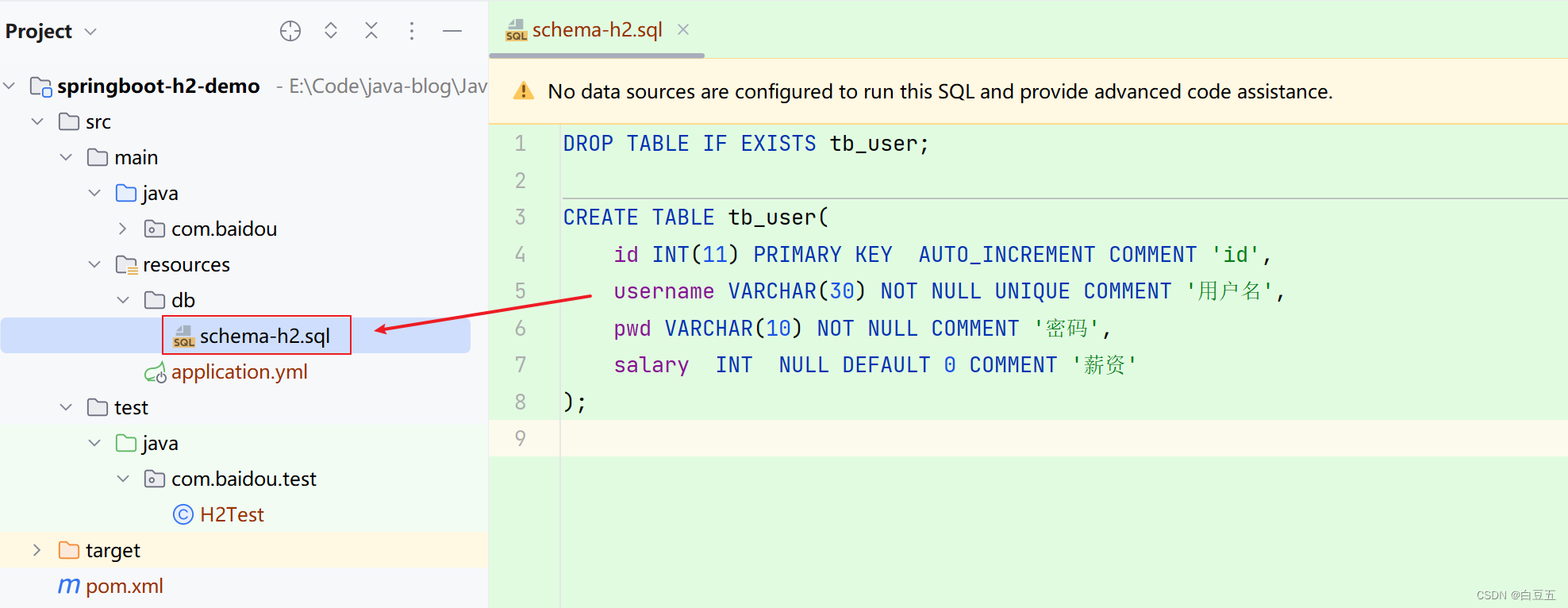The width and height of the screenshot is (1568, 608).
Task: Collapse the main folder chevron
Action: click(x=66, y=157)
